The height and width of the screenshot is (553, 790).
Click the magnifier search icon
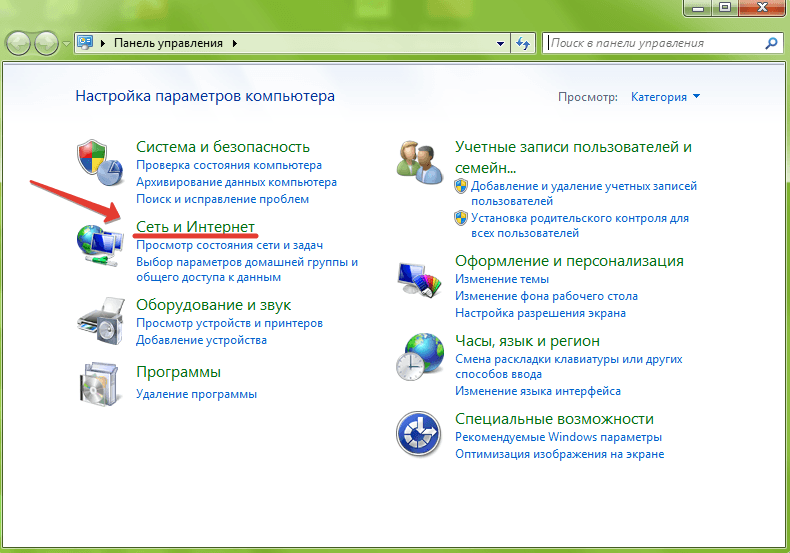click(771, 43)
